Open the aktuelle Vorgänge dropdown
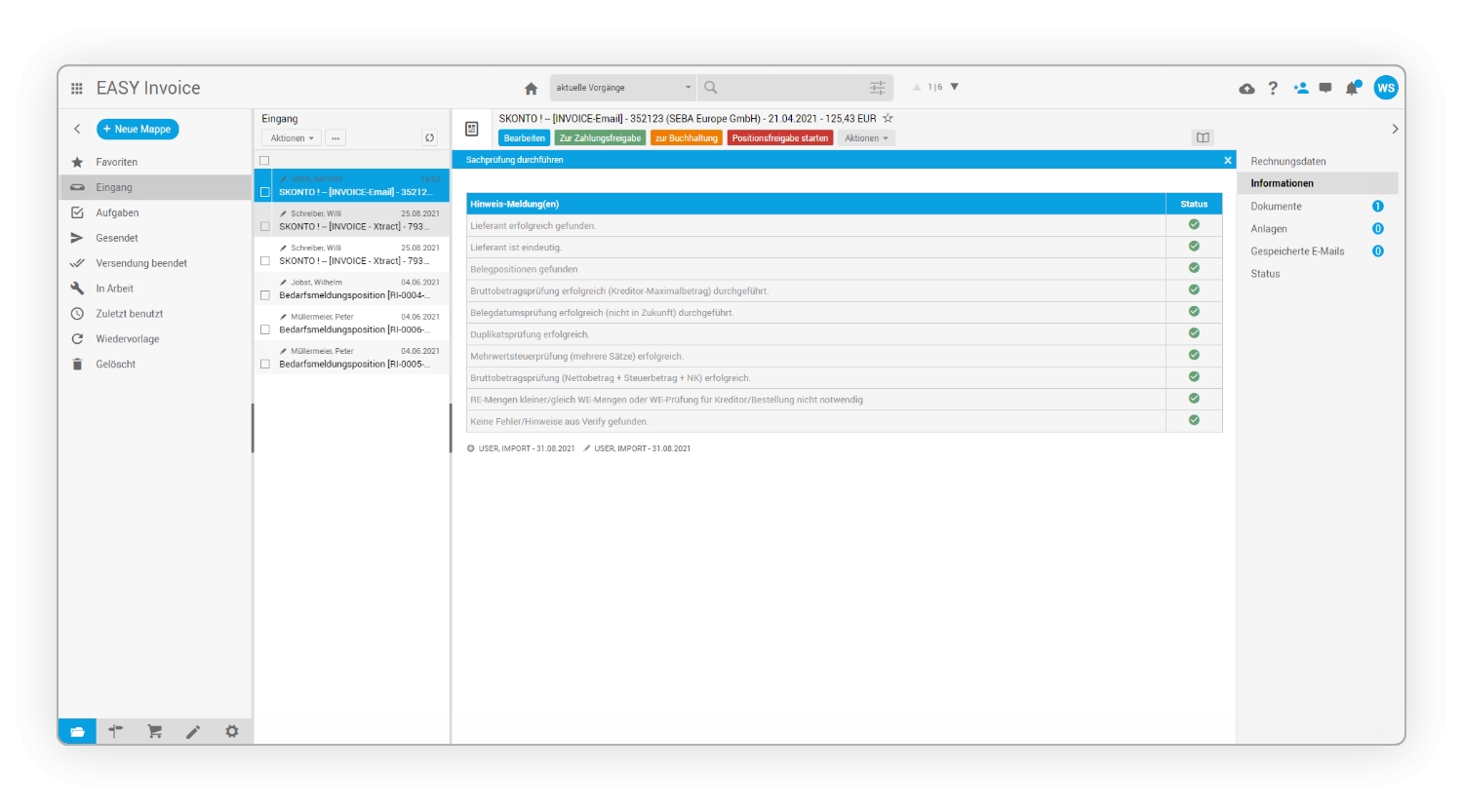1463x812 pixels. [x=623, y=88]
